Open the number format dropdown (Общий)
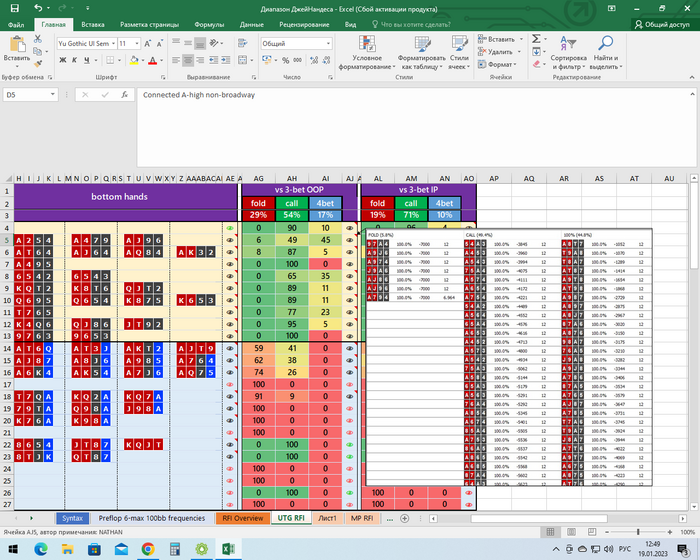The height and width of the screenshot is (560, 700). pyautogui.click(x=328, y=43)
